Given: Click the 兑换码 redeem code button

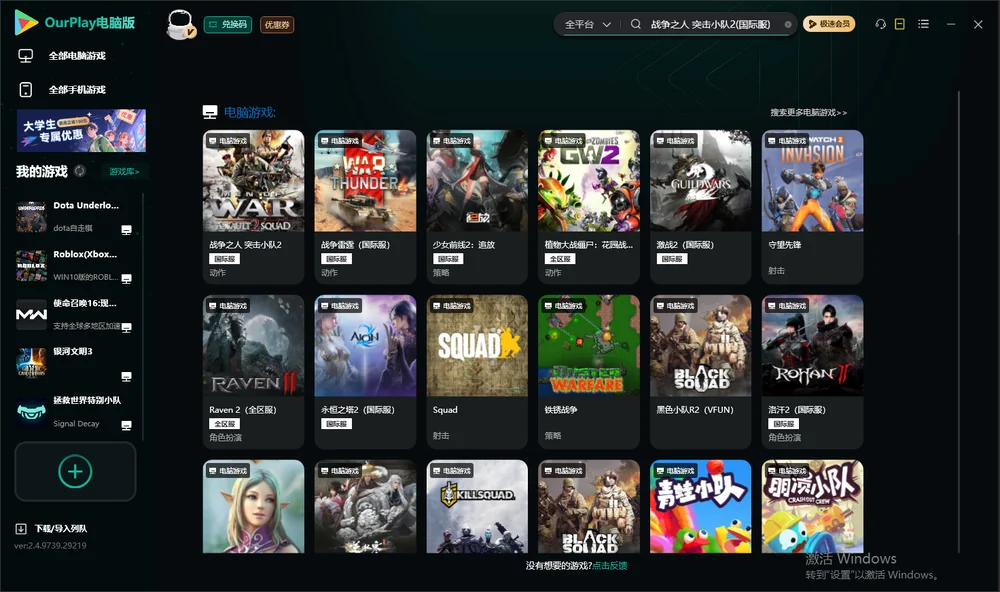Looking at the screenshot, I should (228, 25).
